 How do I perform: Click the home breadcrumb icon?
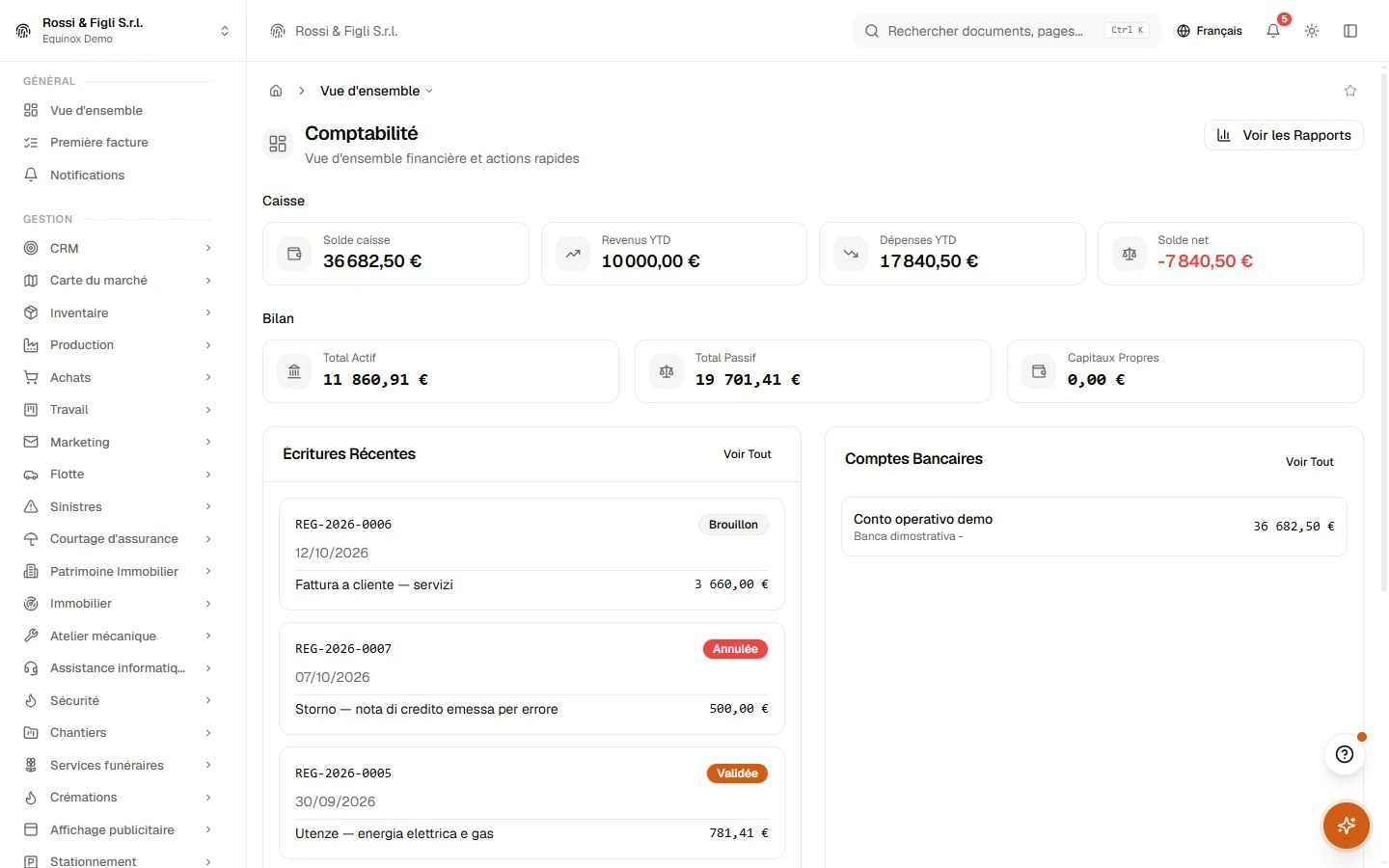(x=276, y=91)
